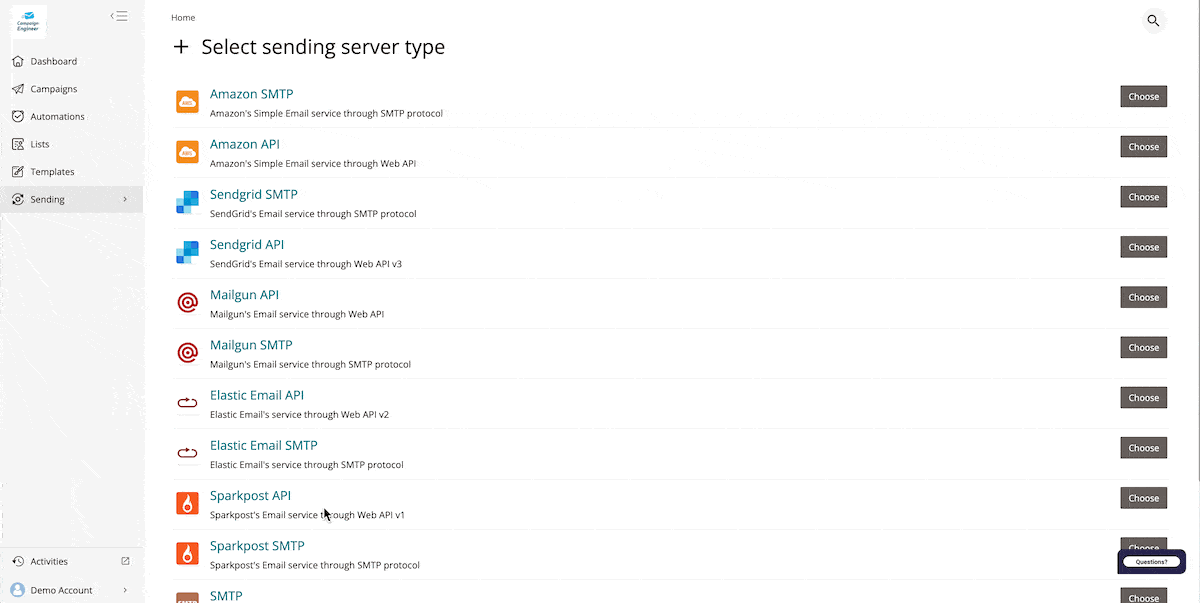Collapse the sidebar with the menu icon
The image size is (1200, 603).
[119, 16]
